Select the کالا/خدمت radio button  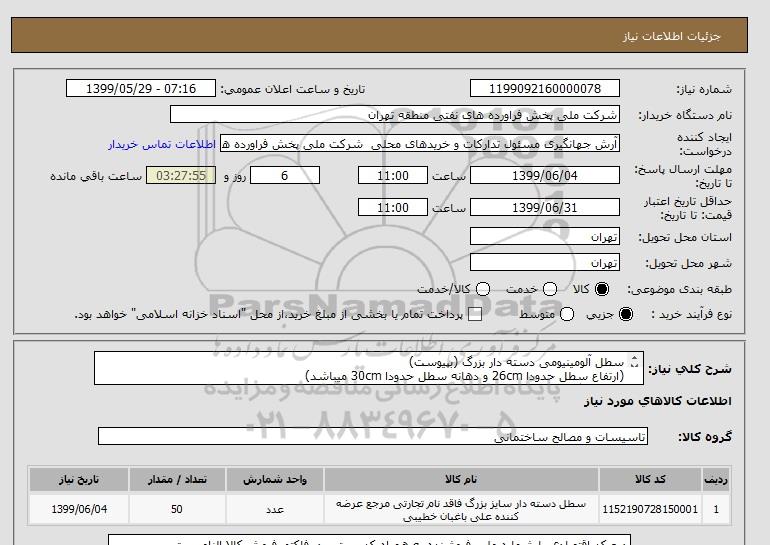[x=483, y=289]
